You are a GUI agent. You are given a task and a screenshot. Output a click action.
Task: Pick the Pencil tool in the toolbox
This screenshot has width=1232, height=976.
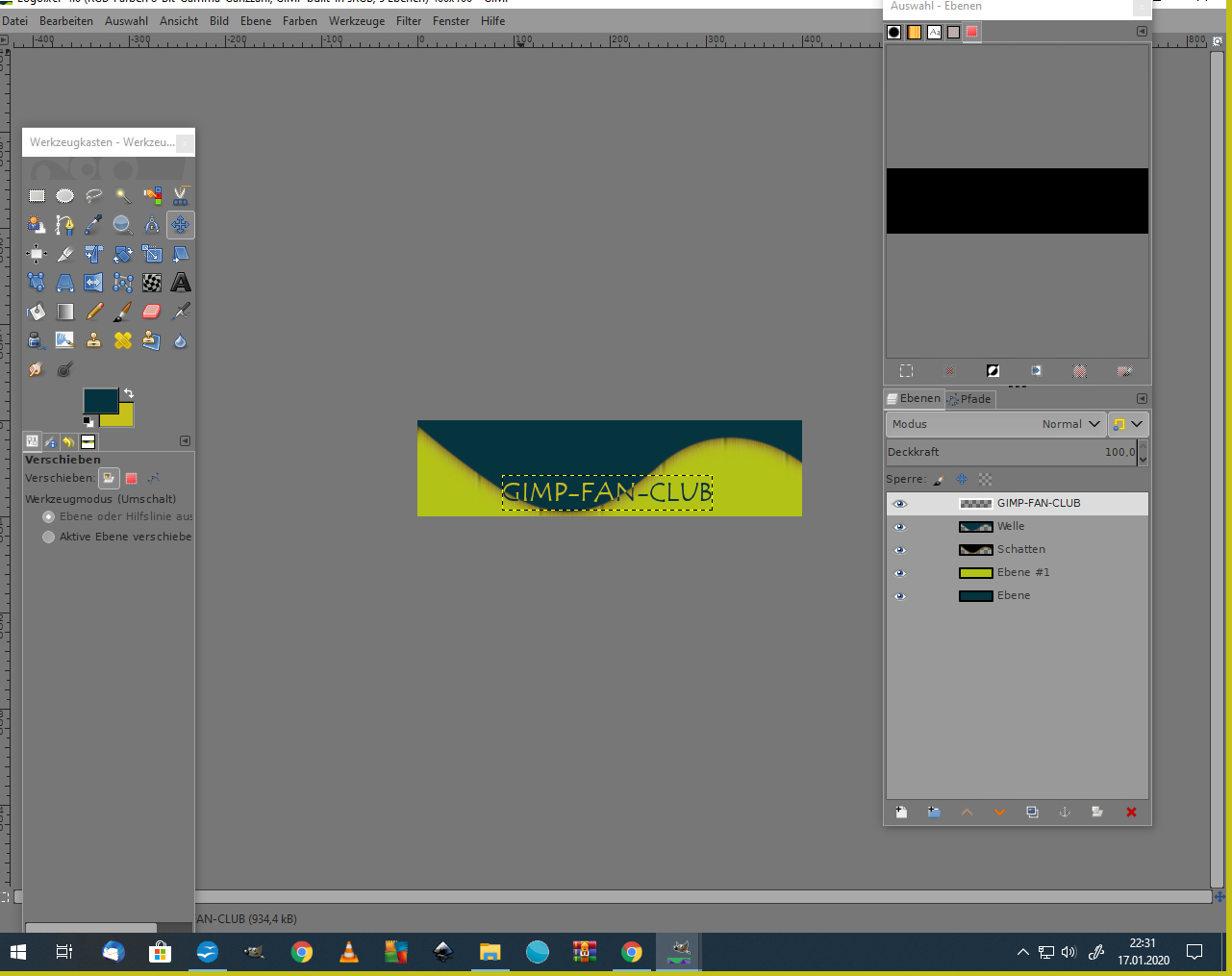pos(94,312)
